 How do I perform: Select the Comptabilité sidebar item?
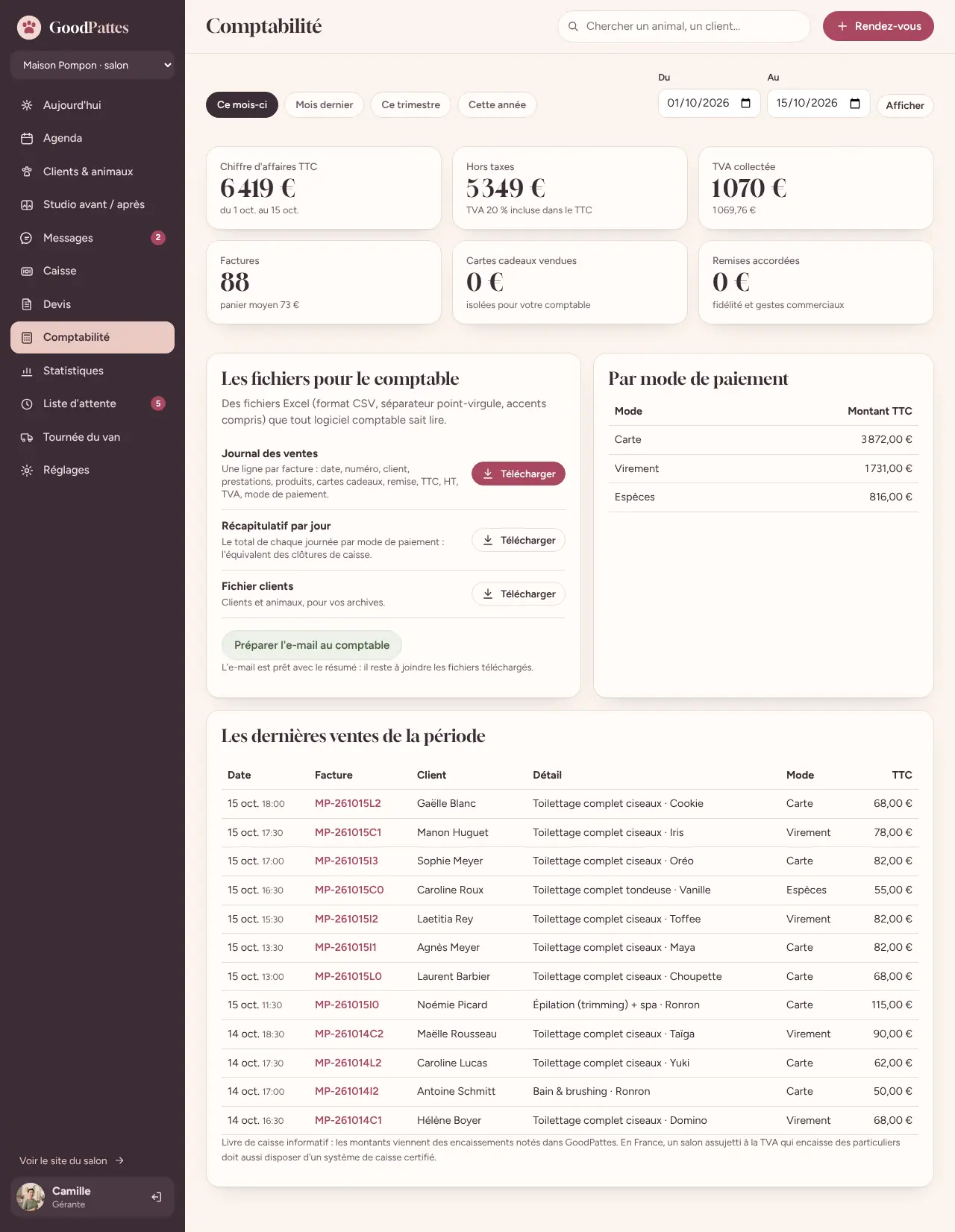93,337
